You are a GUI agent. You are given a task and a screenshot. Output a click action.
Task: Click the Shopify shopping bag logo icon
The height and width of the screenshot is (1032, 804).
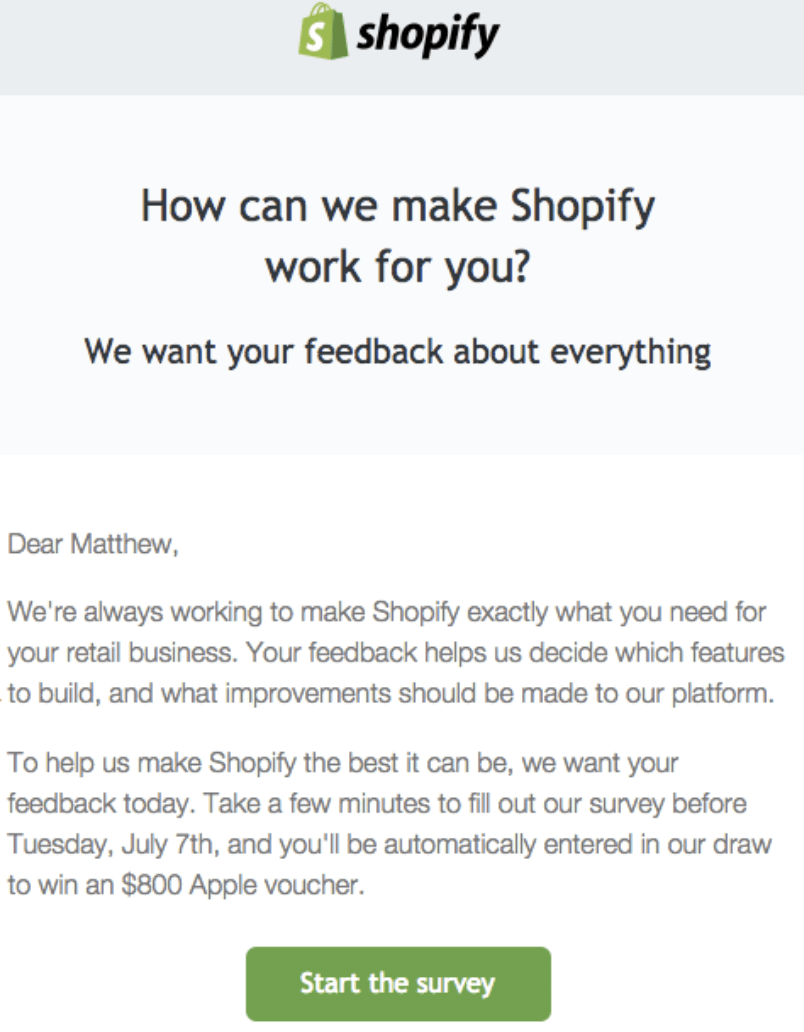click(x=322, y=33)
